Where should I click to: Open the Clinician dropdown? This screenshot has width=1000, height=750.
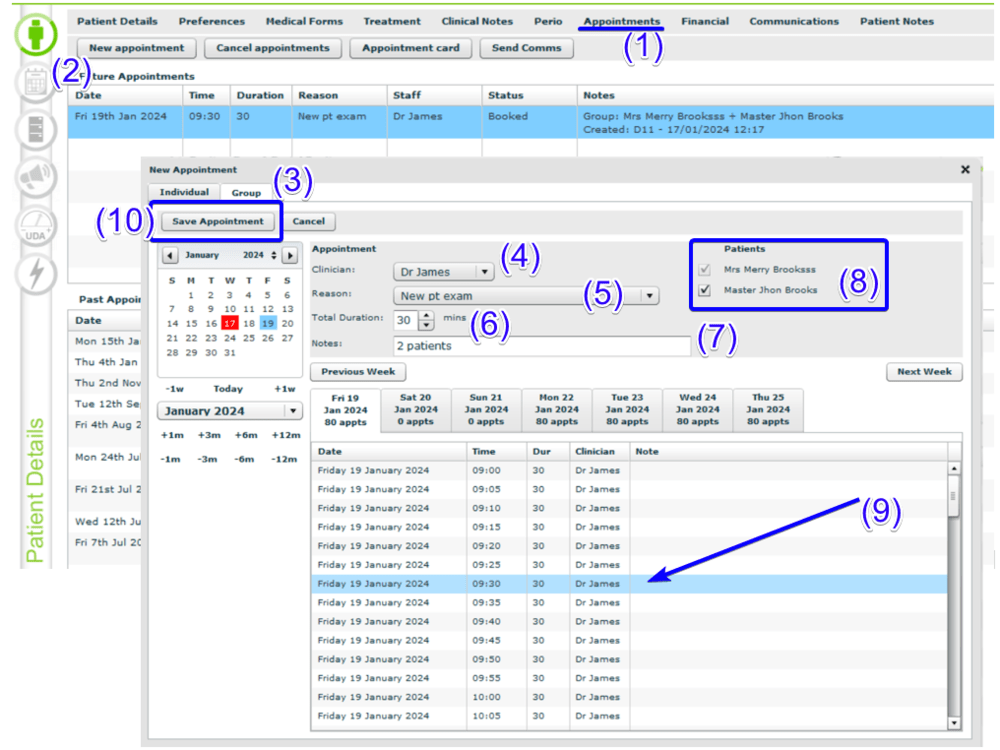click(x=443, y=272)
